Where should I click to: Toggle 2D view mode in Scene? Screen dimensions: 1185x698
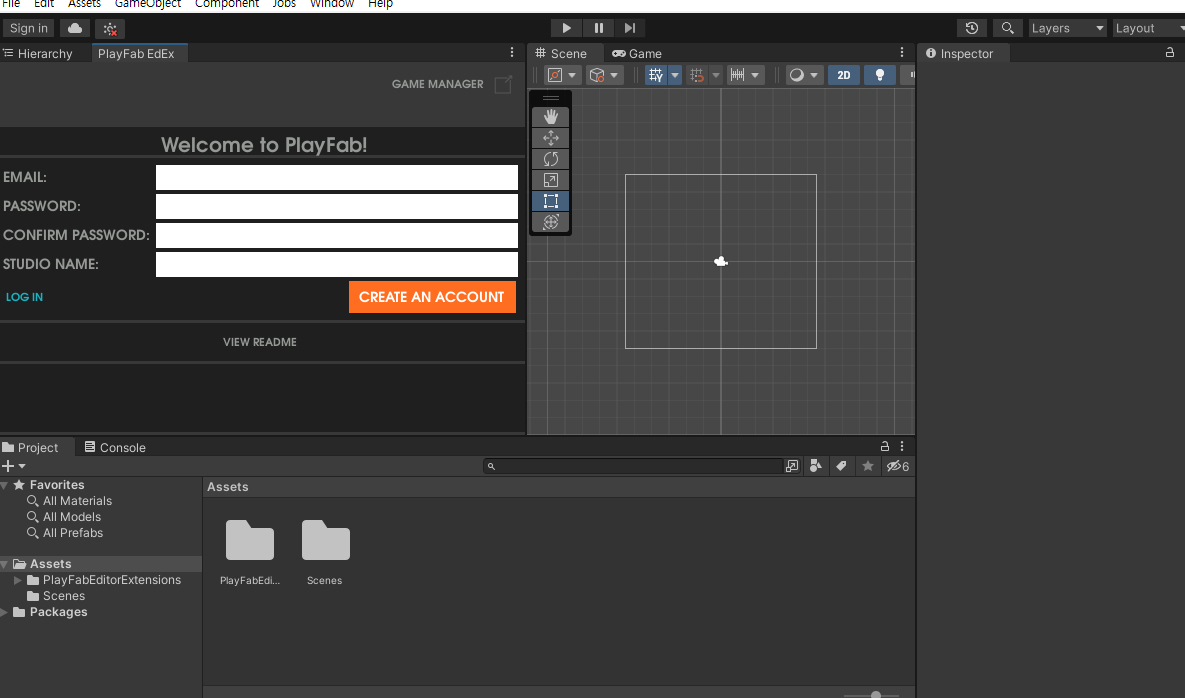843,75
